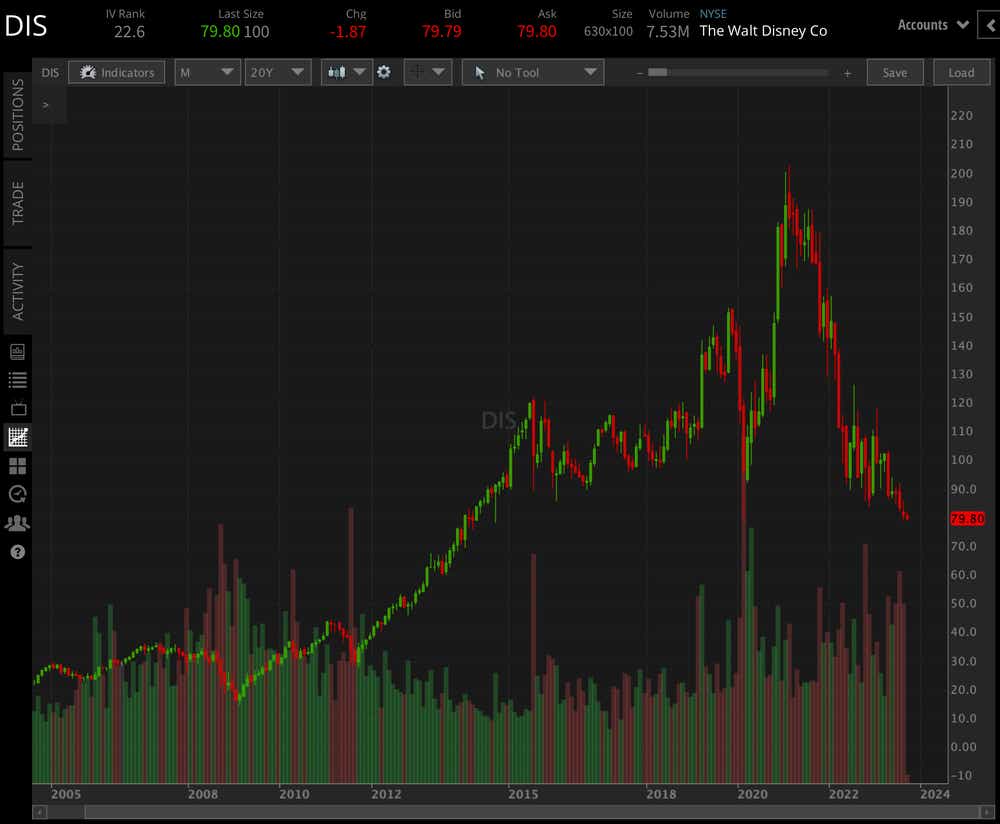Open the help question mark icon
Screen dimensions: 1000x824
point(18,552)
